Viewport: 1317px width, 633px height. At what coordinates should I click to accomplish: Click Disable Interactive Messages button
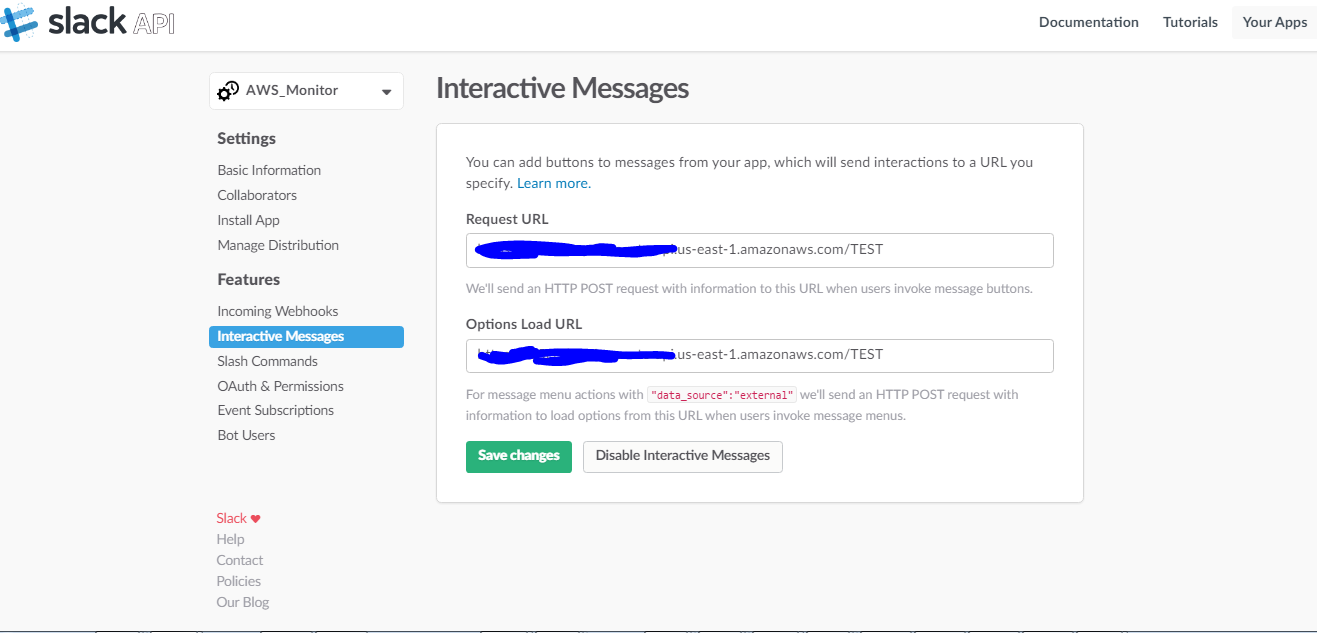pyautogui.click(x=683, y=456)
